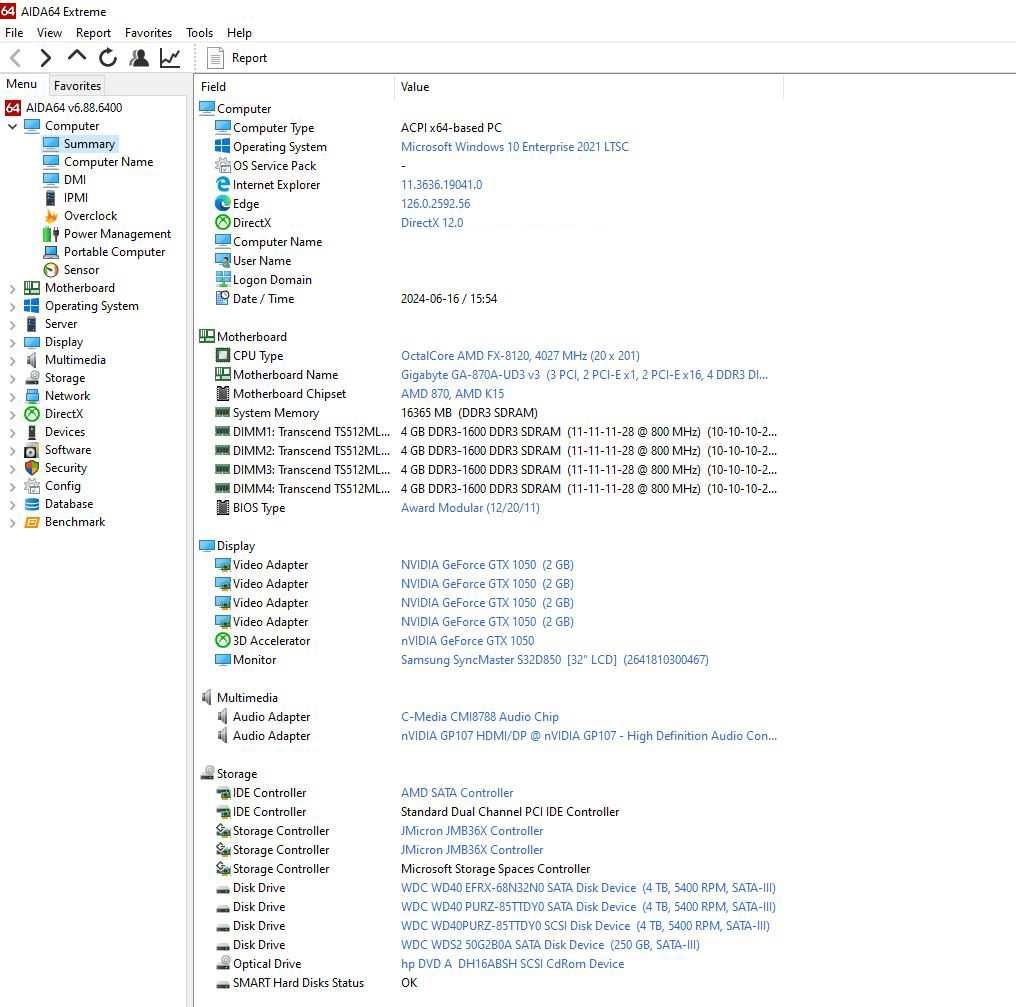Open the graph chart toolbar icon
Screen dimensions: 1016x1007
[x=170, y=58]
